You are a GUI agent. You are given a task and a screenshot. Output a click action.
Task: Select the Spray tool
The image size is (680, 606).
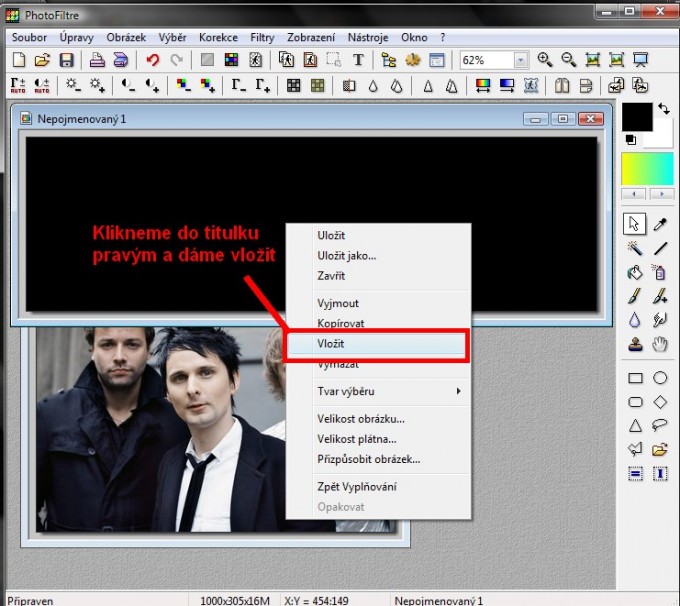[660, 273]
